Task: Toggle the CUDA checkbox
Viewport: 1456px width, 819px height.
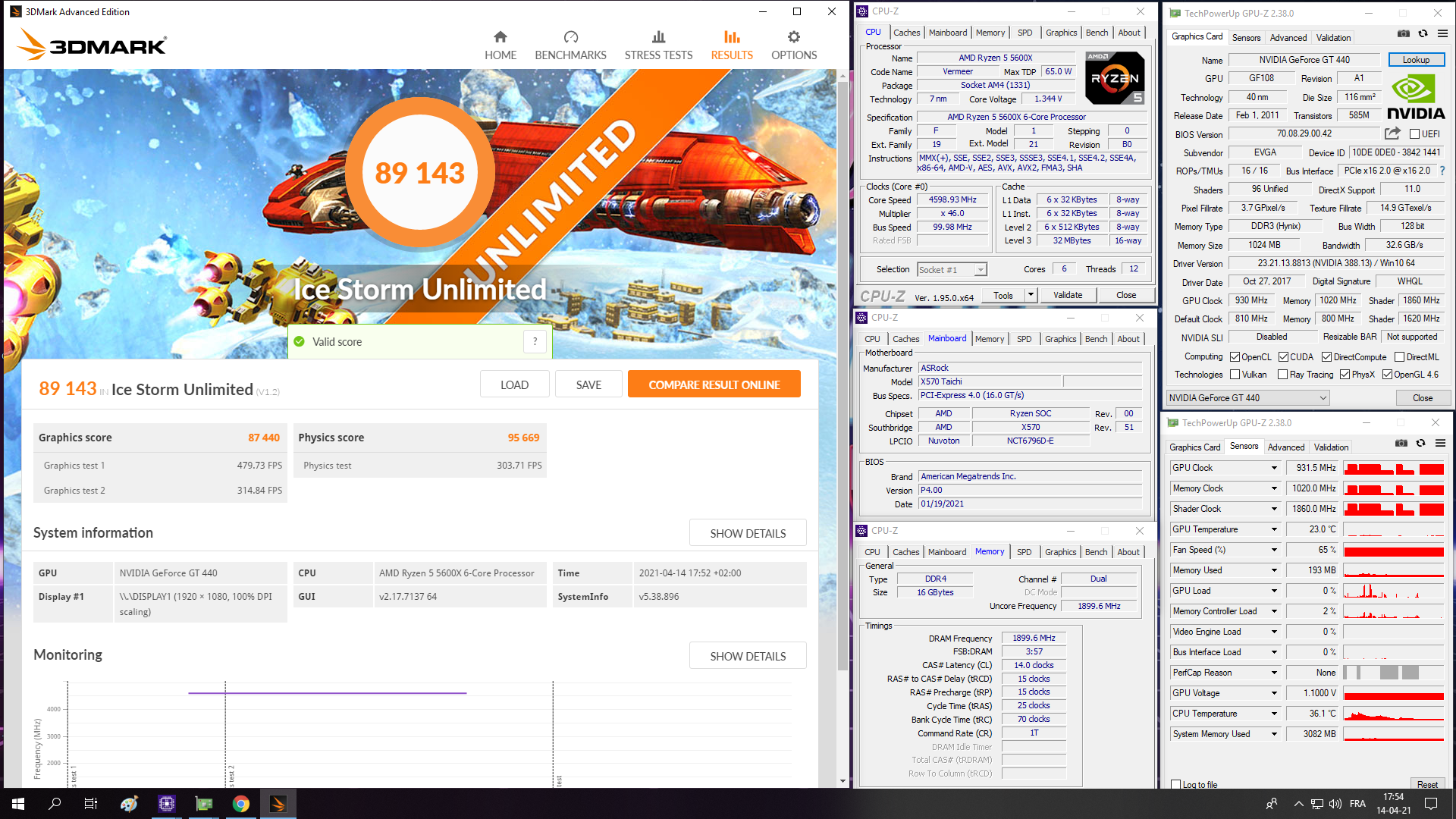Action: click(1283, 357)
